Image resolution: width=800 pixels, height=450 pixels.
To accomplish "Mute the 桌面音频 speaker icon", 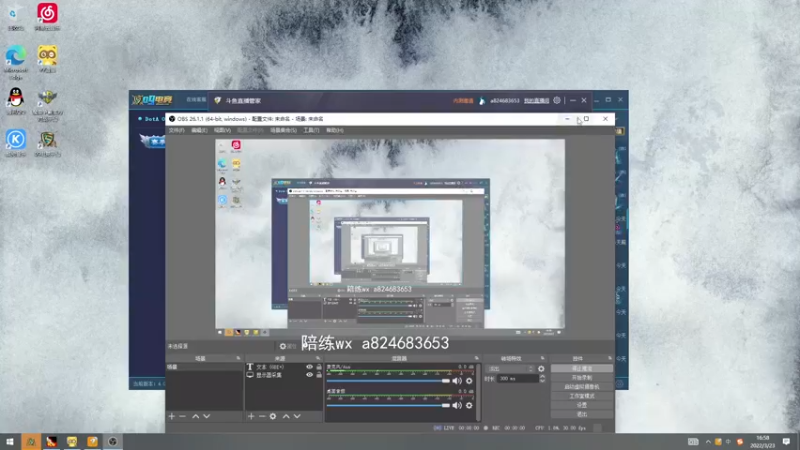I will point(457,405).
